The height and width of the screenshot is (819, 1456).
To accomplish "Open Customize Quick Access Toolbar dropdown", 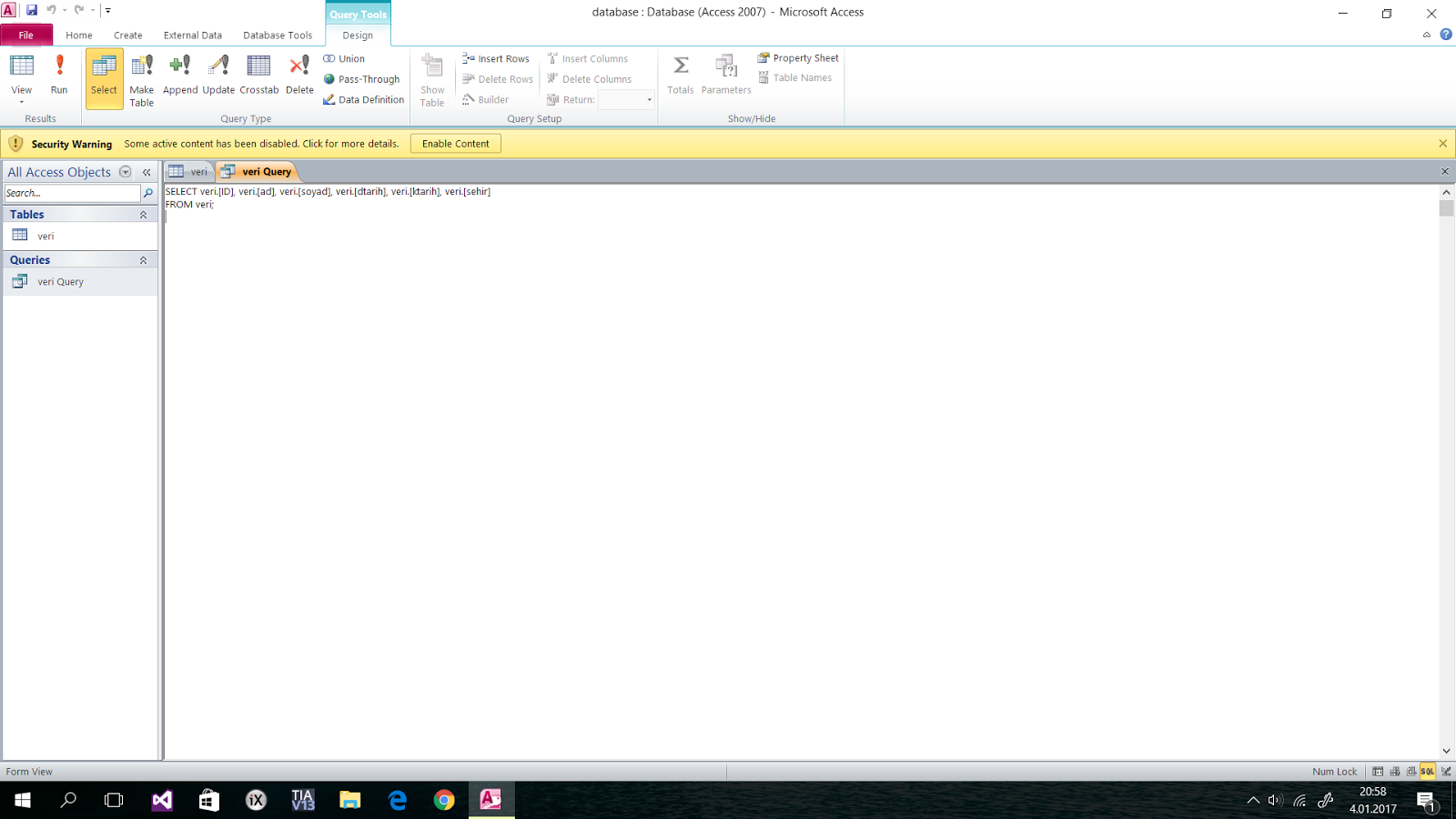I will click(107, 10).
